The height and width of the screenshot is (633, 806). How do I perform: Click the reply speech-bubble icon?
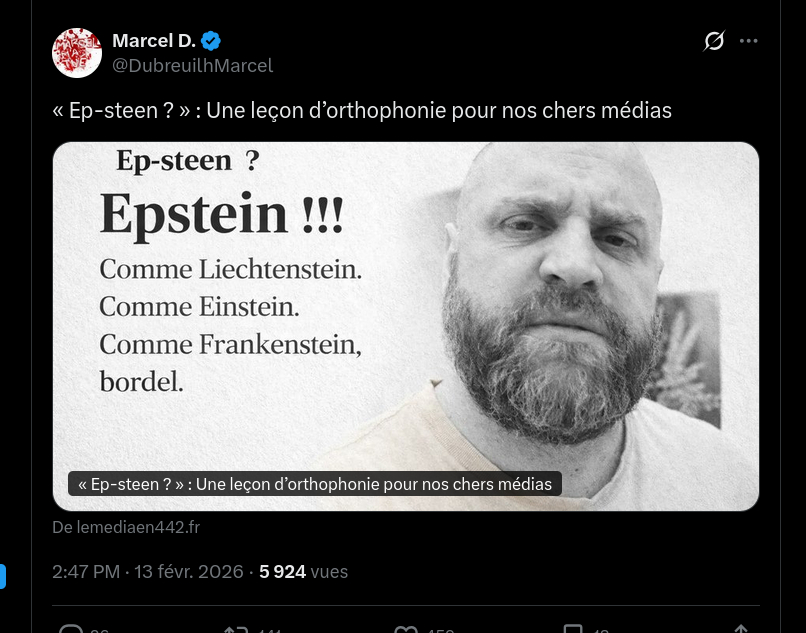71,629
